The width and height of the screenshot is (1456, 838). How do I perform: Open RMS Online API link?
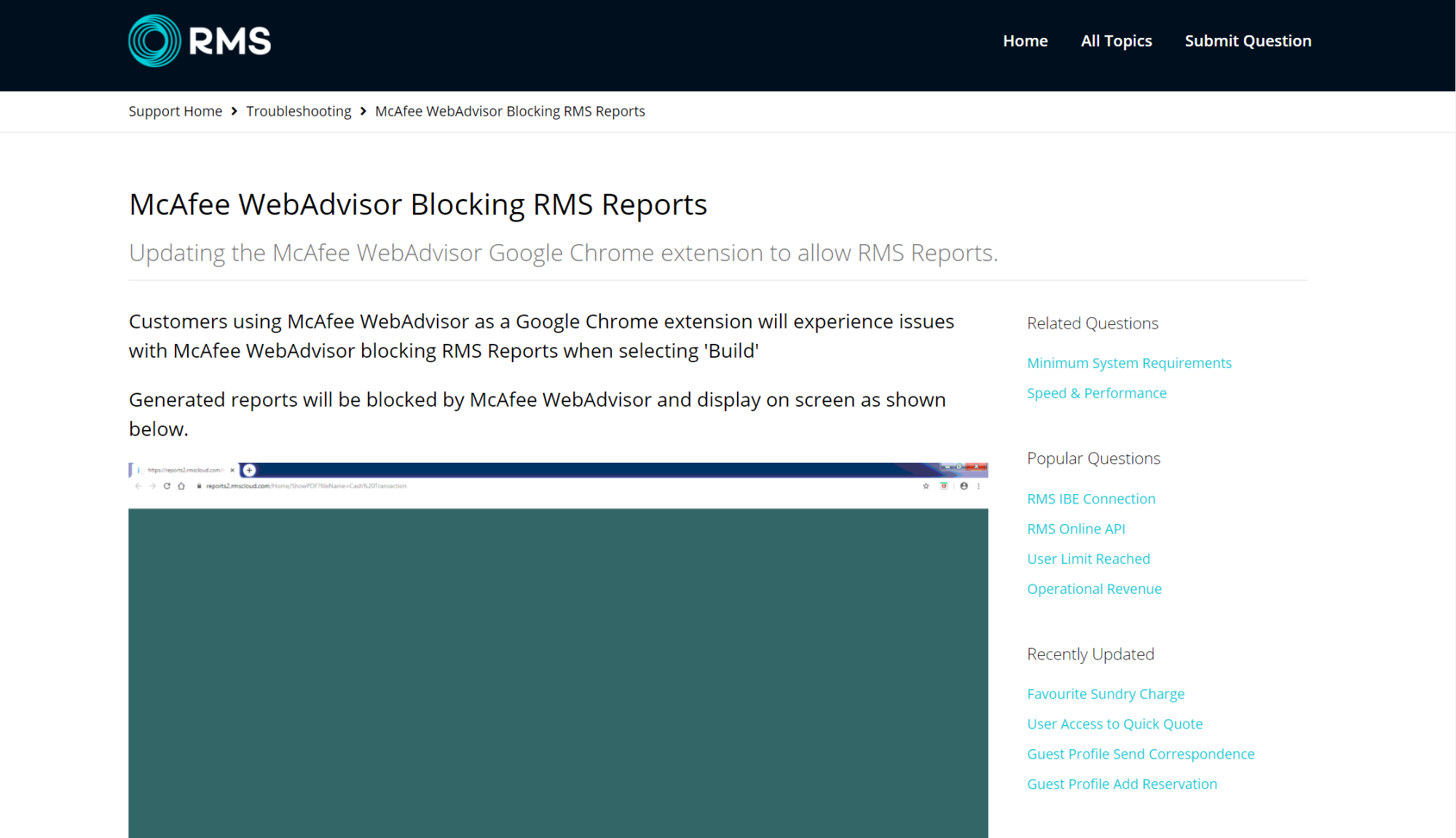pos(1076,528)
